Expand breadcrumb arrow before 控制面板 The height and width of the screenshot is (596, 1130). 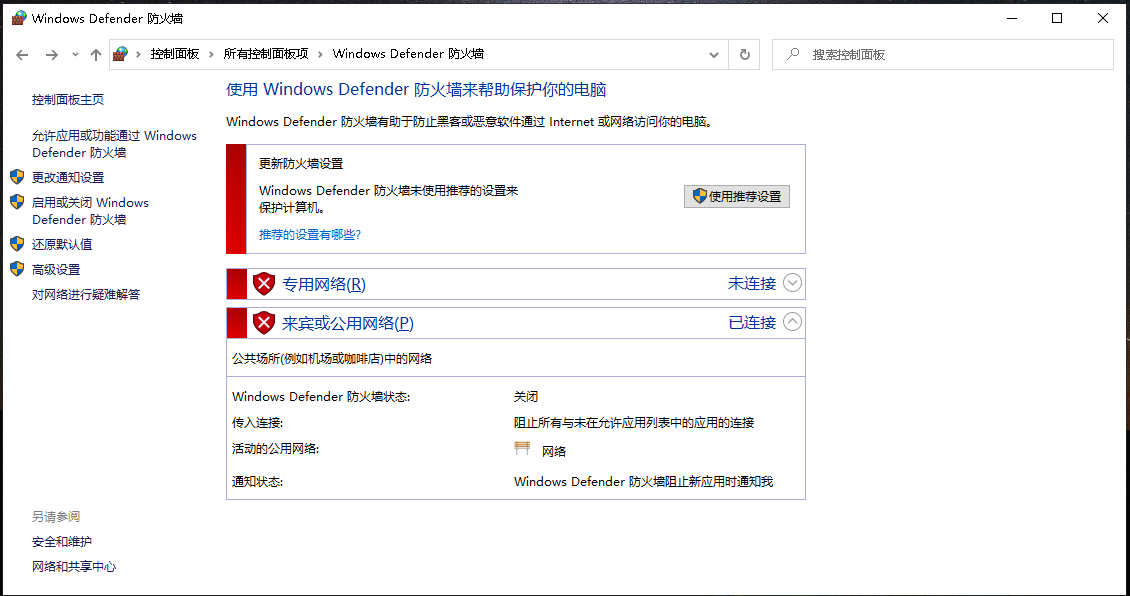138,54
